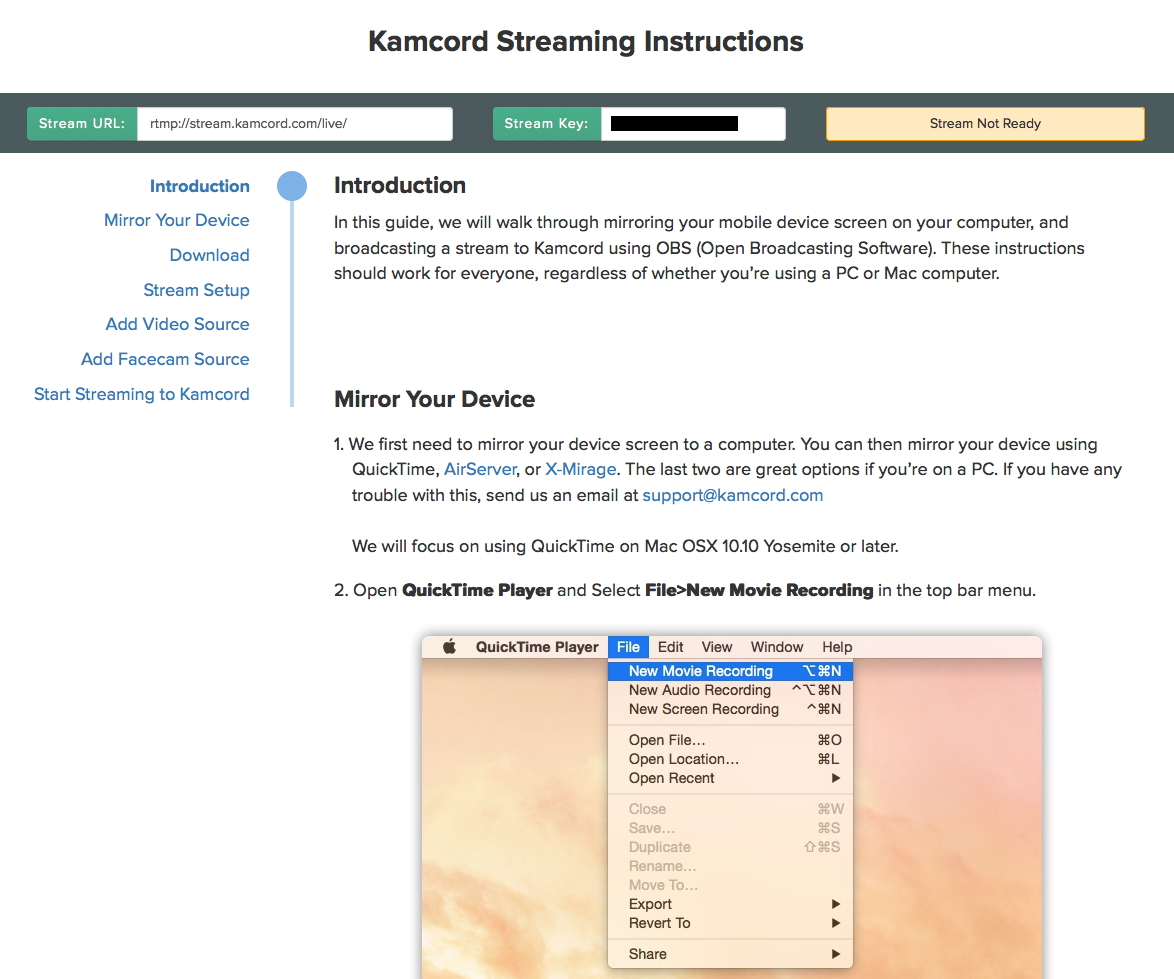Select the Add Facecam Source link
The image size is (1174, 979).
[165, 359]
